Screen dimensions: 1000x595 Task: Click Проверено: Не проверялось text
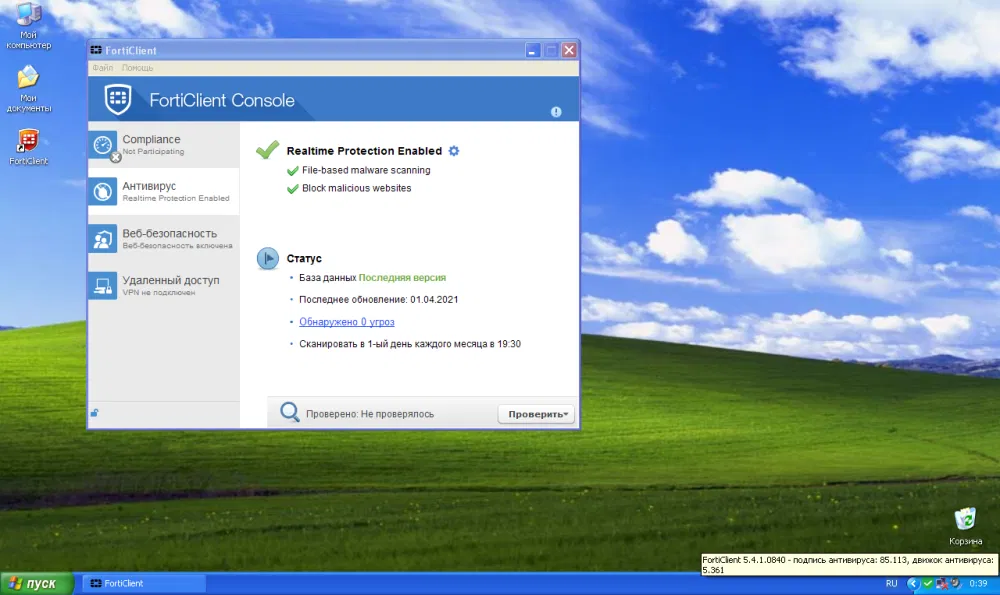(370, 414)
